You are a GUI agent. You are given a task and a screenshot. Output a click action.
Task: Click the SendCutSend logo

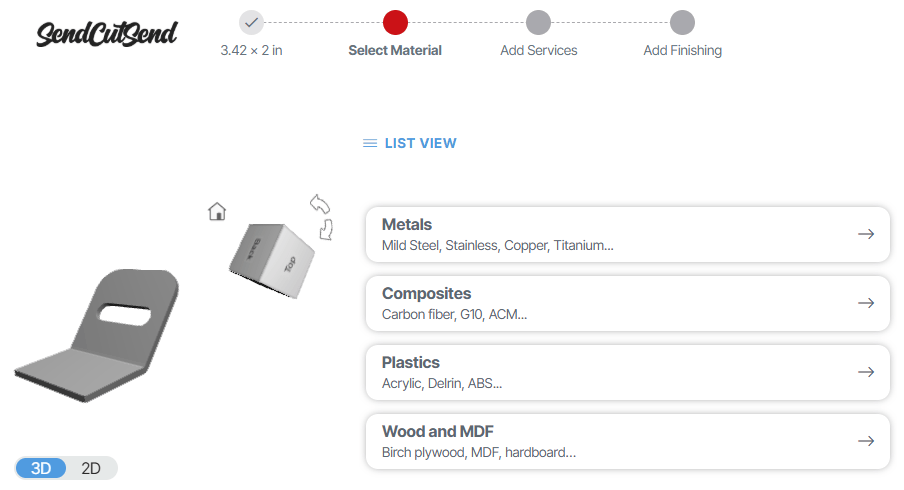click(106, 34)
